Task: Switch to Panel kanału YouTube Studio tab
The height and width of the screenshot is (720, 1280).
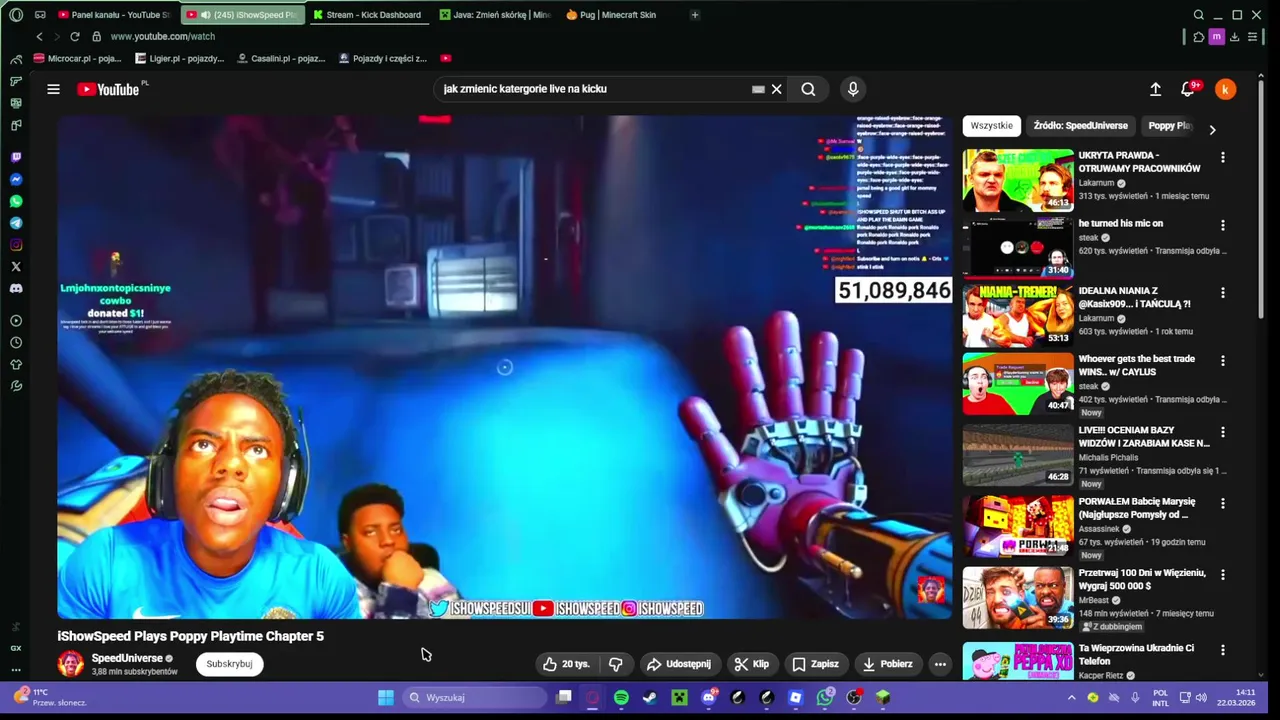Action: point(113,15)
